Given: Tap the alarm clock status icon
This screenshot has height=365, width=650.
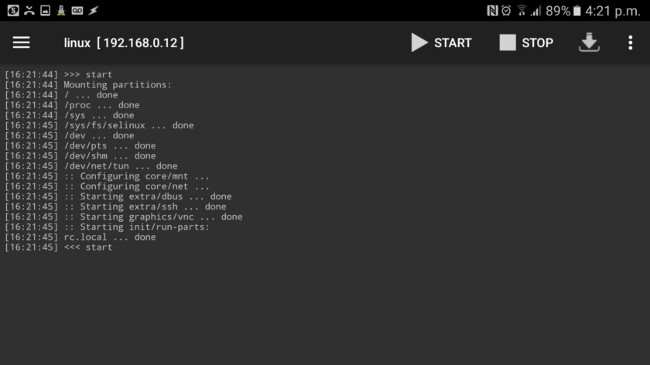Looking at the screenshot, I should 506,10.
